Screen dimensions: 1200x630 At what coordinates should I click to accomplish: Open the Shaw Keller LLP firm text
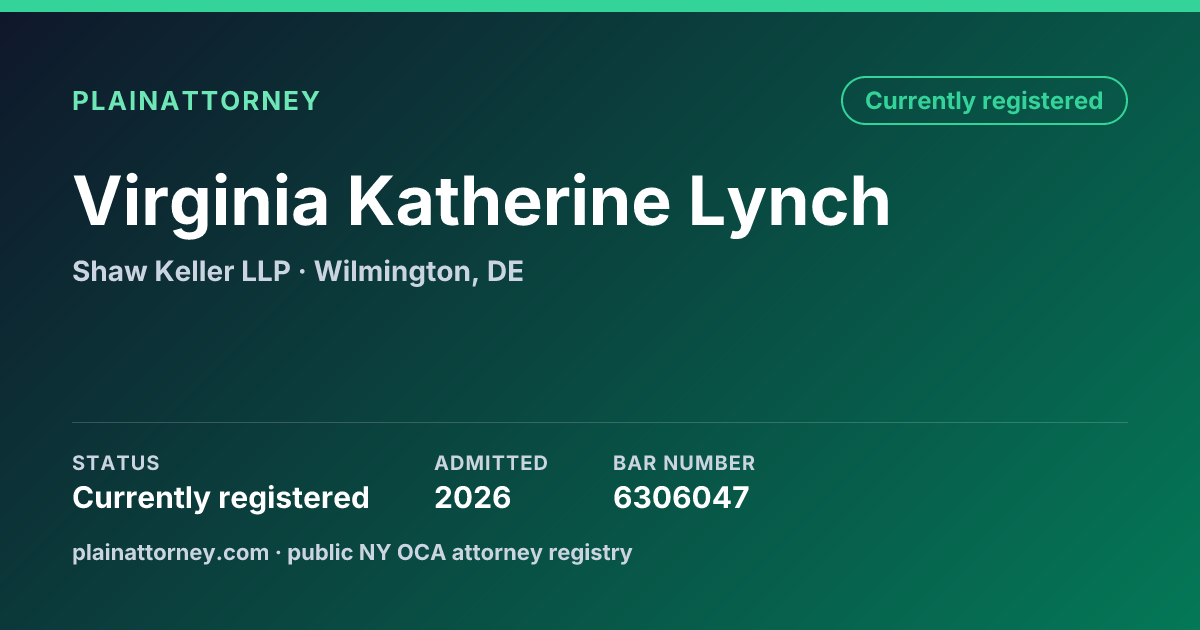tap(181, 271)
